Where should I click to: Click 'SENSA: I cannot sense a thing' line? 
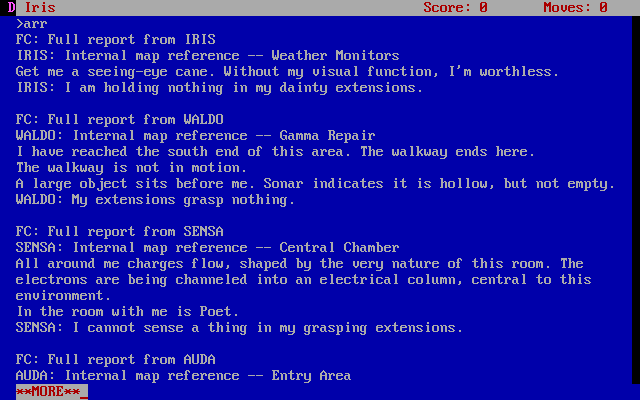click(x=239, y=328)
